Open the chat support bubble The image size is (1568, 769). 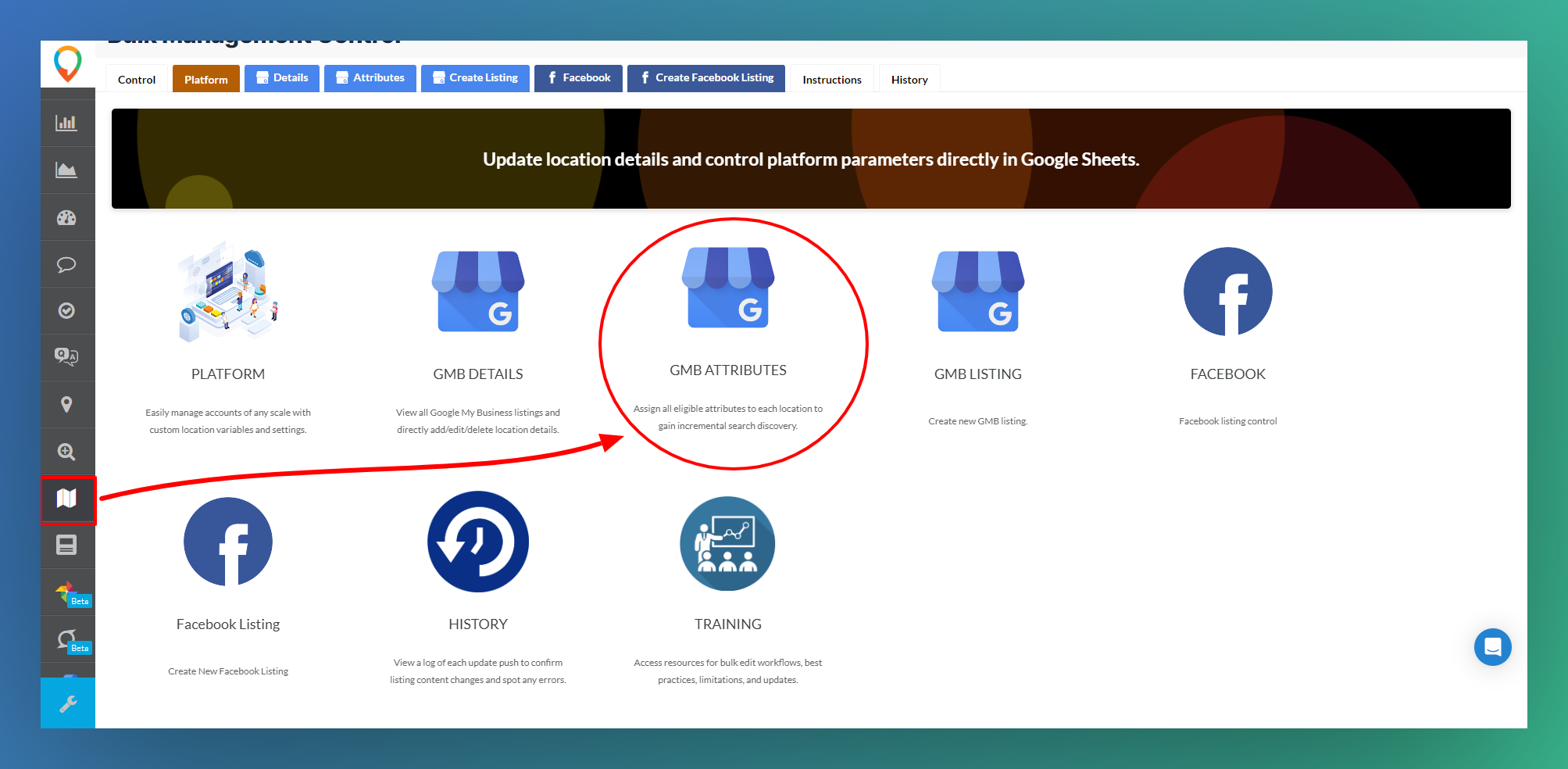(1492, 647)
